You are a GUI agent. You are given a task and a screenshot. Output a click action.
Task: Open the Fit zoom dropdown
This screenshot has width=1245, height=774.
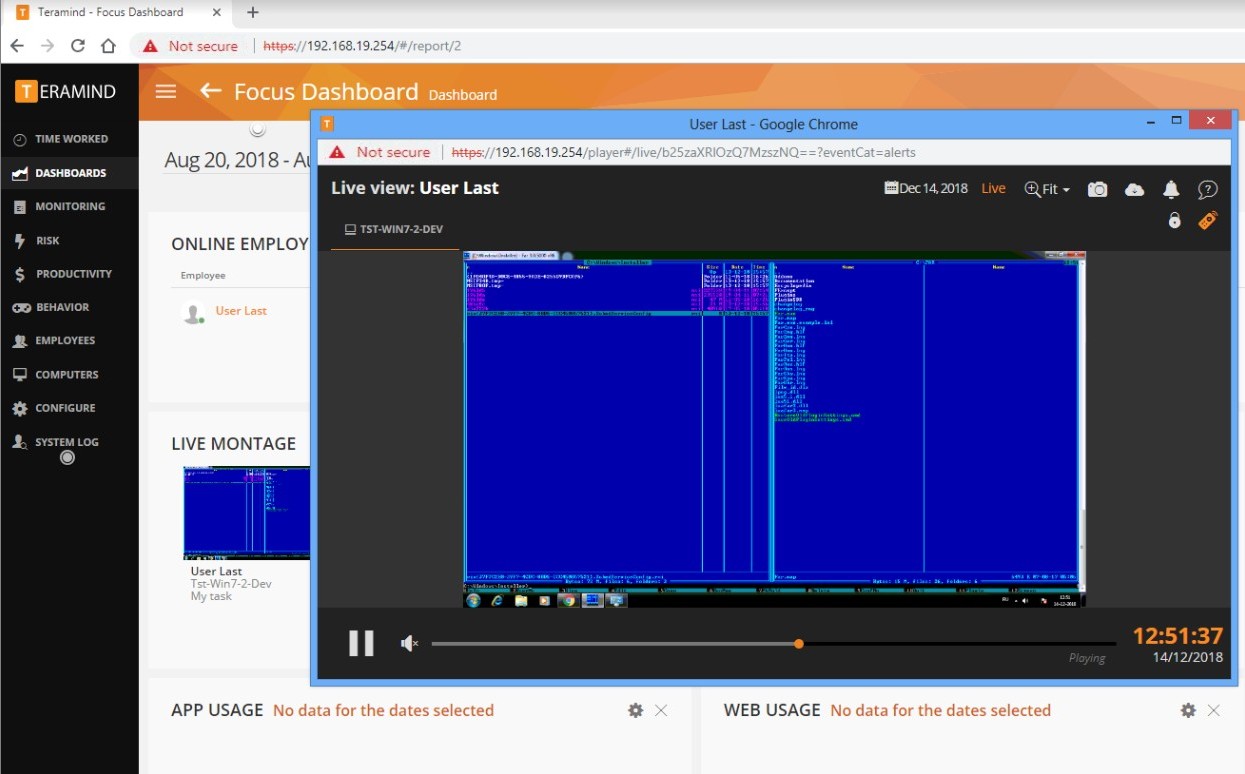tap(1047, 189)
